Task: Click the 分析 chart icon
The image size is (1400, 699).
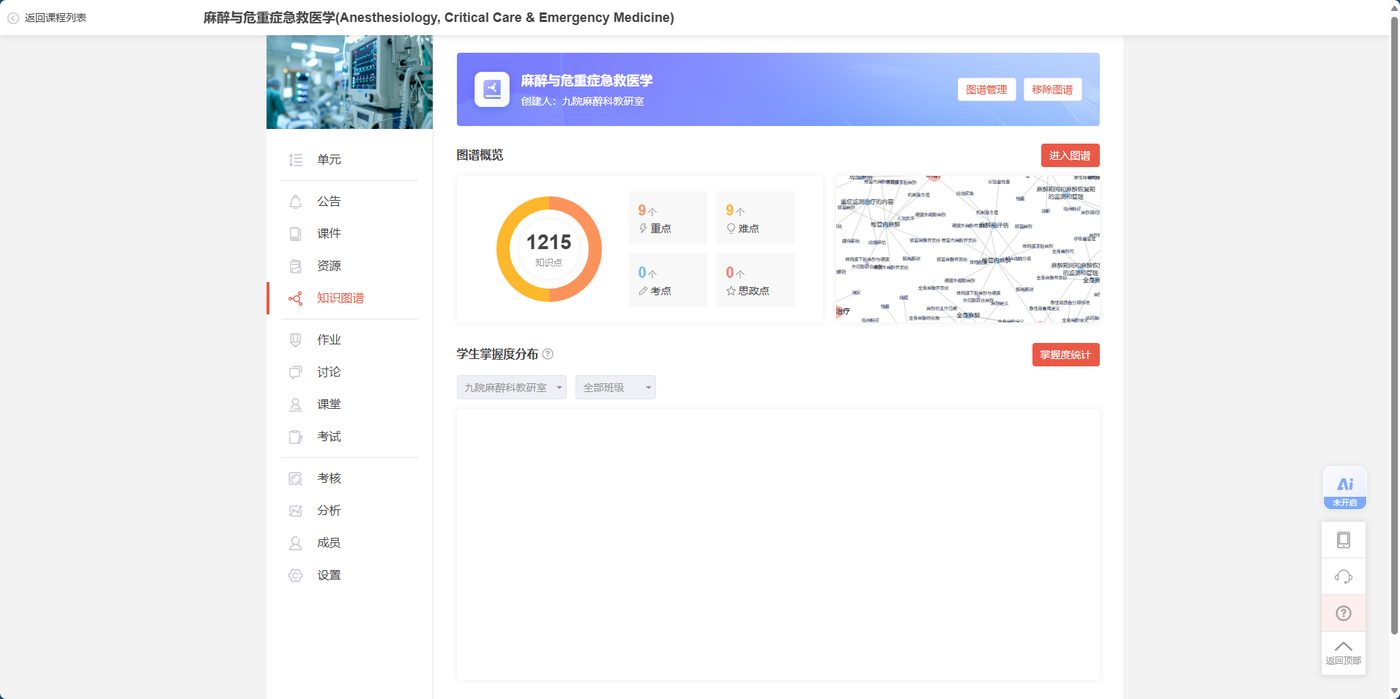Action: tap(295, 511)
